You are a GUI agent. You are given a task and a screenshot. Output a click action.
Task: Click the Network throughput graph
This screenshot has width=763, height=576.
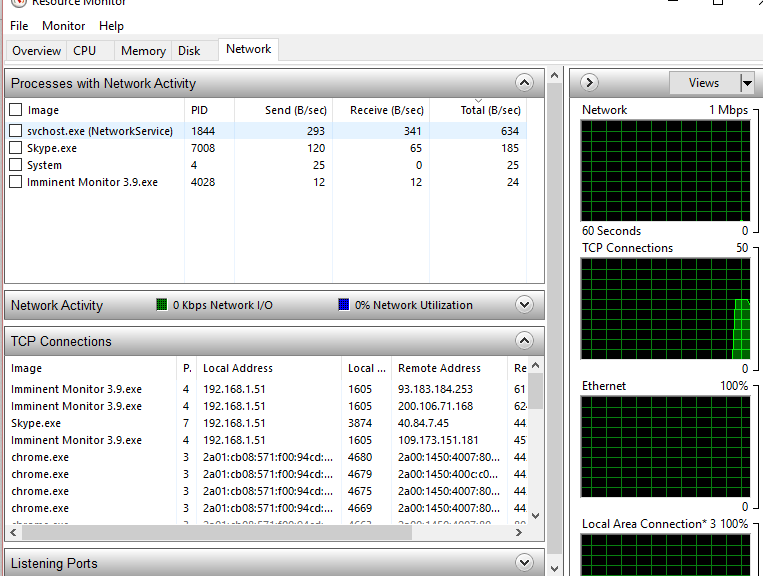coord(665,171)
